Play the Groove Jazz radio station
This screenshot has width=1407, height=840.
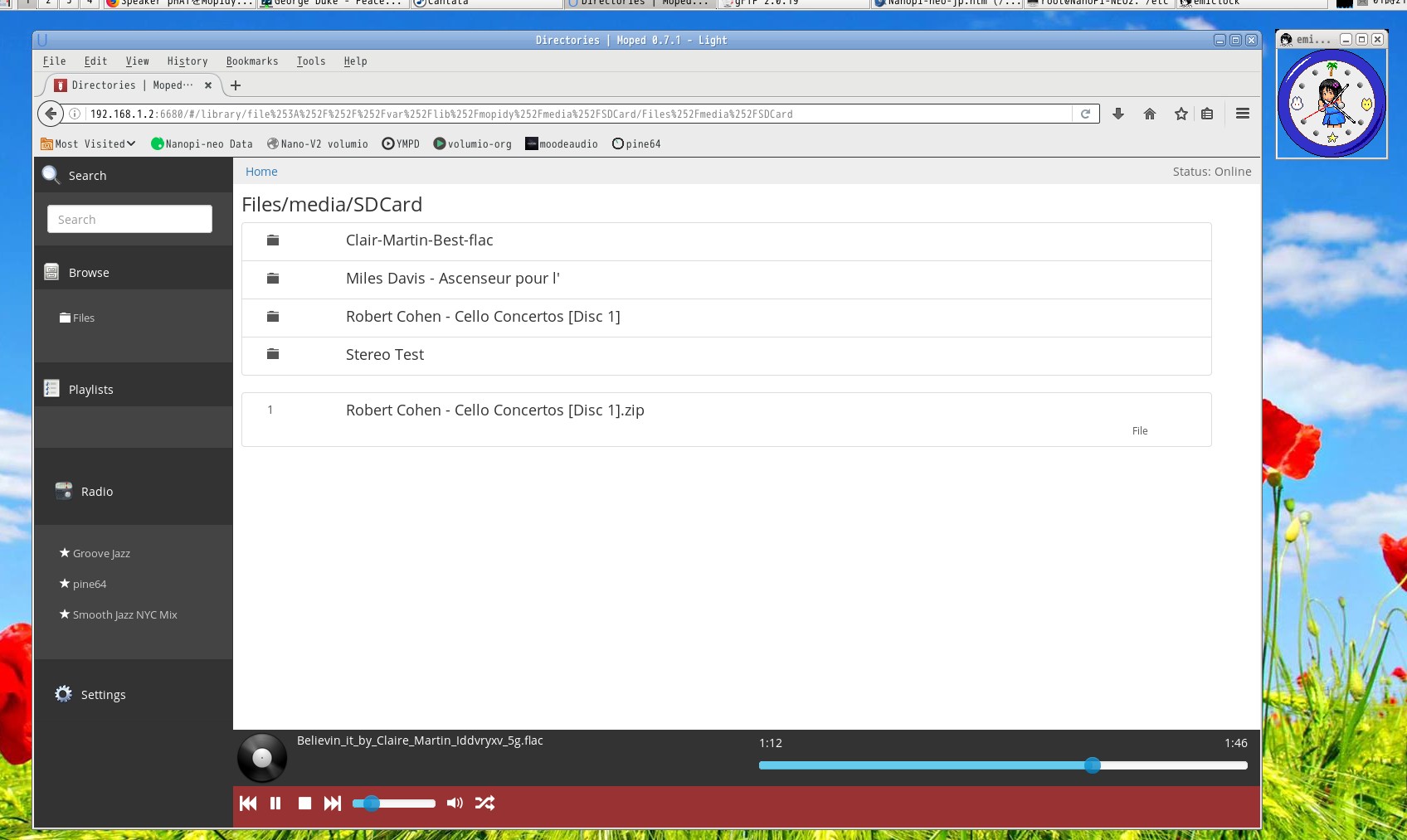point(101,553)
